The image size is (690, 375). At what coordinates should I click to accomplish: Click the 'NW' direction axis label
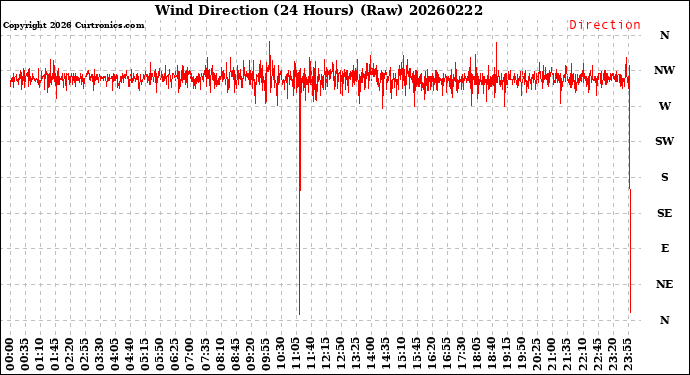pyautogui.click(x=664, y=70)
